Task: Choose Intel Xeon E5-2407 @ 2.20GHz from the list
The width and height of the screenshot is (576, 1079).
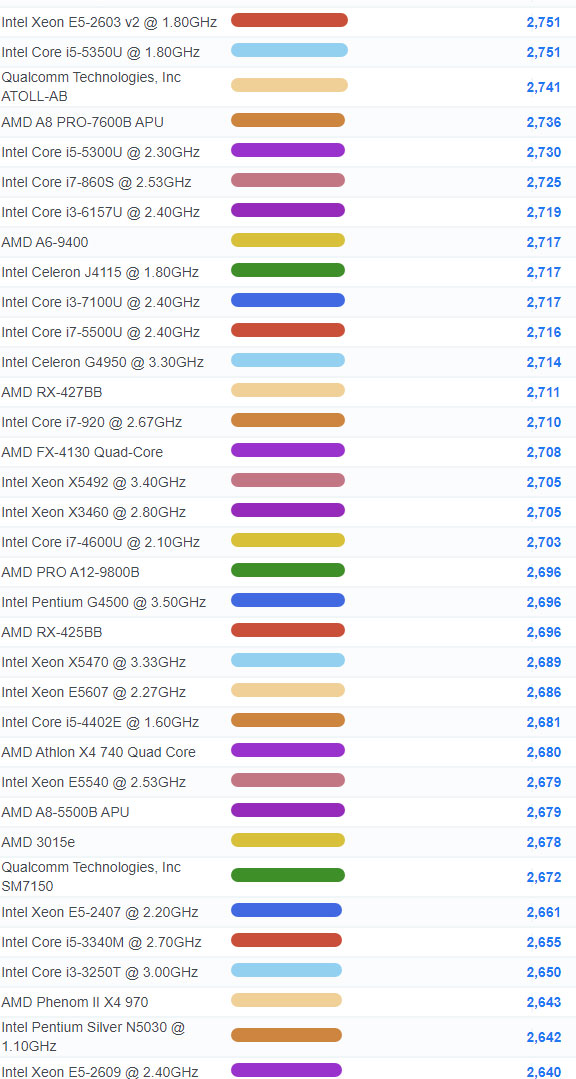Action: tap(100, 912)
